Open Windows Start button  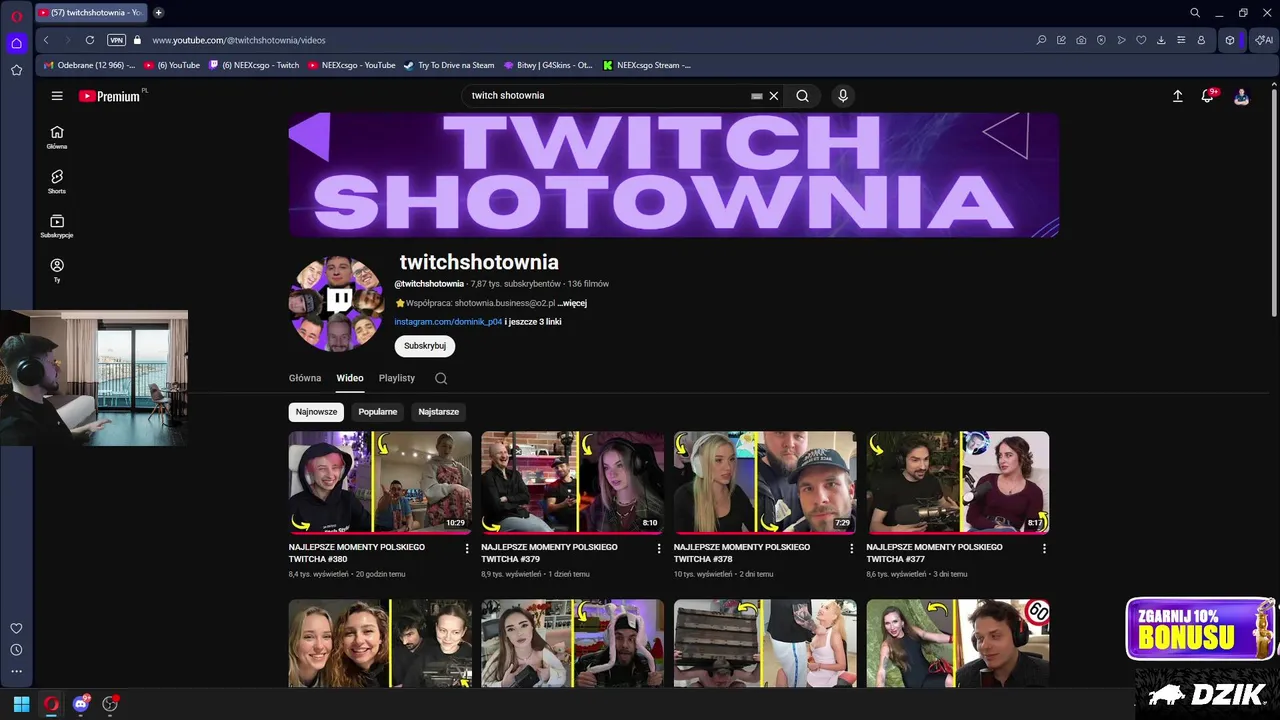(21, 704)
